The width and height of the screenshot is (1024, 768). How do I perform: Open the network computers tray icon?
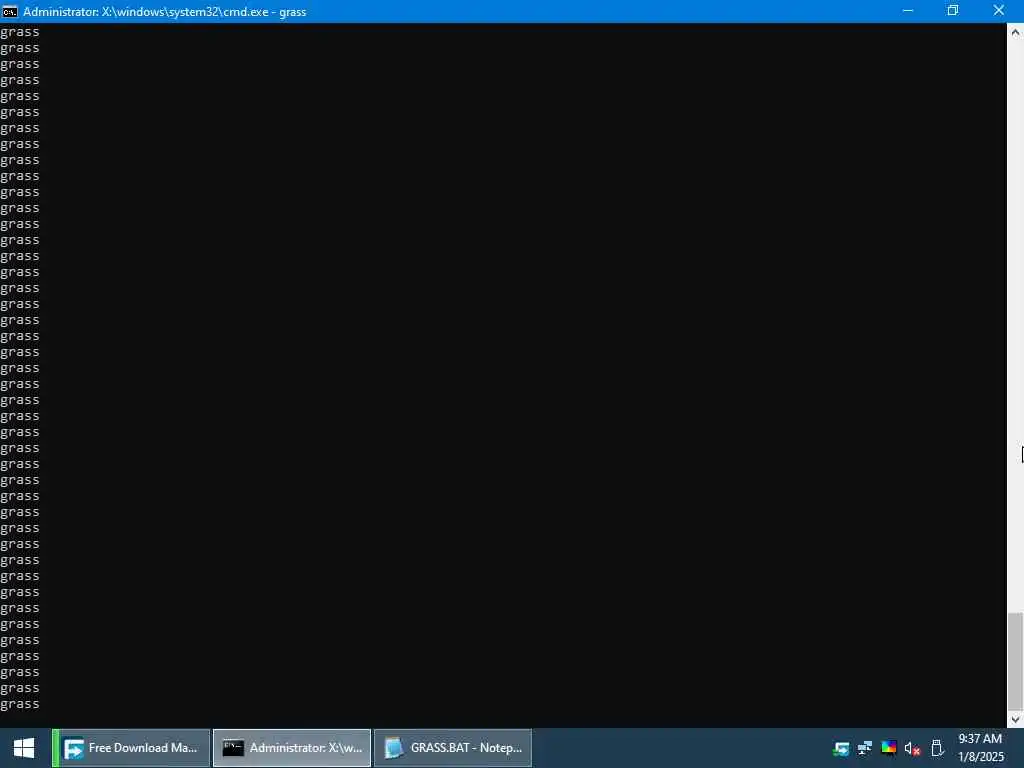(x=865, y=748)
